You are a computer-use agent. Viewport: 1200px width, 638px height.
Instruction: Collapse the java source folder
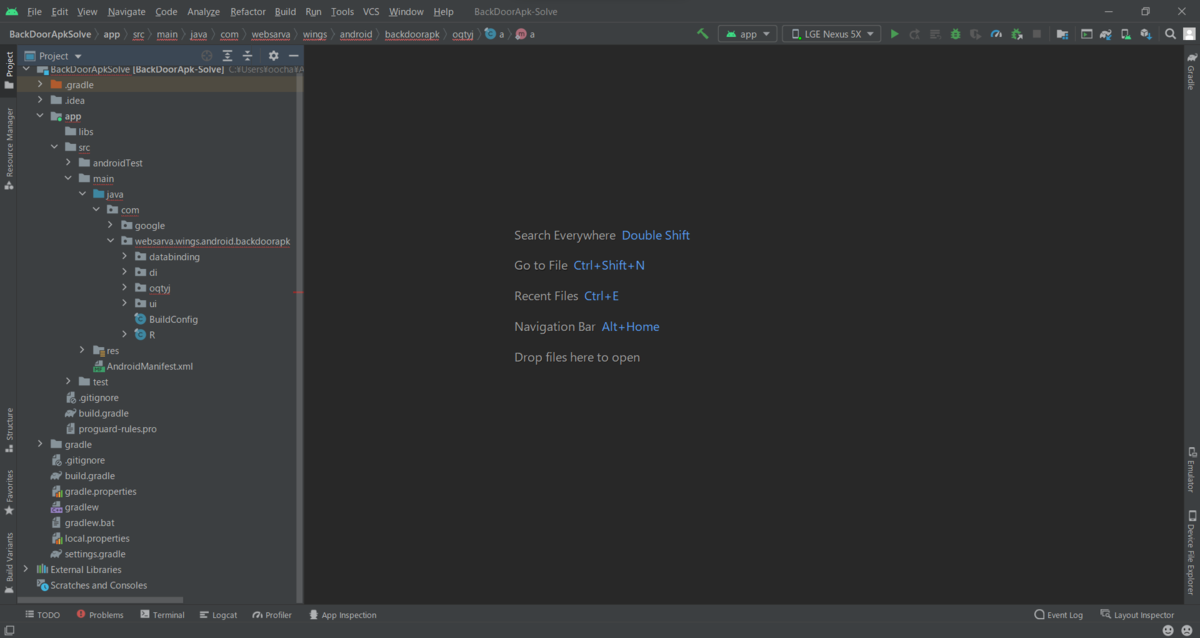point(82,194)
